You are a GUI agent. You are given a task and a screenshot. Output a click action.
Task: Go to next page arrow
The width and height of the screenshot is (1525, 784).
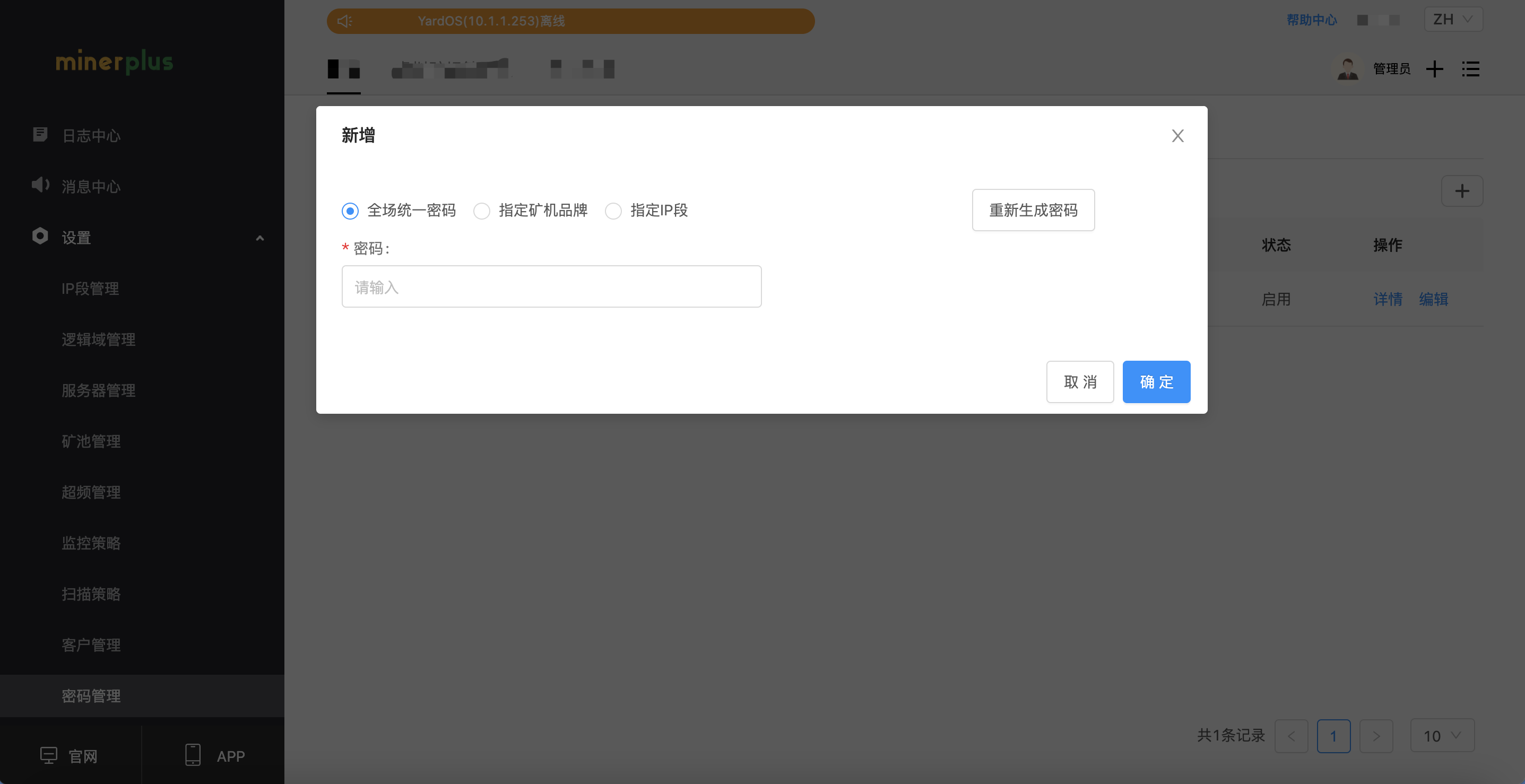coord(1376,736)
